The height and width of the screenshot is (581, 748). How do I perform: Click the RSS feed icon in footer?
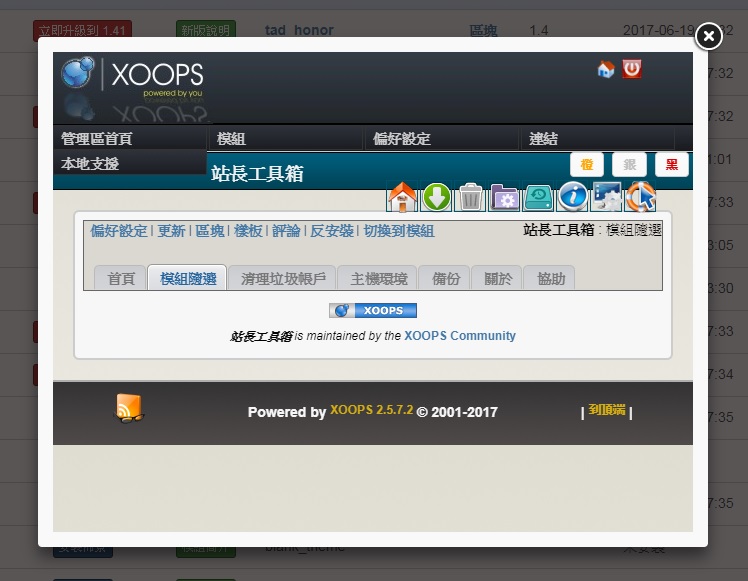point(129,408)
